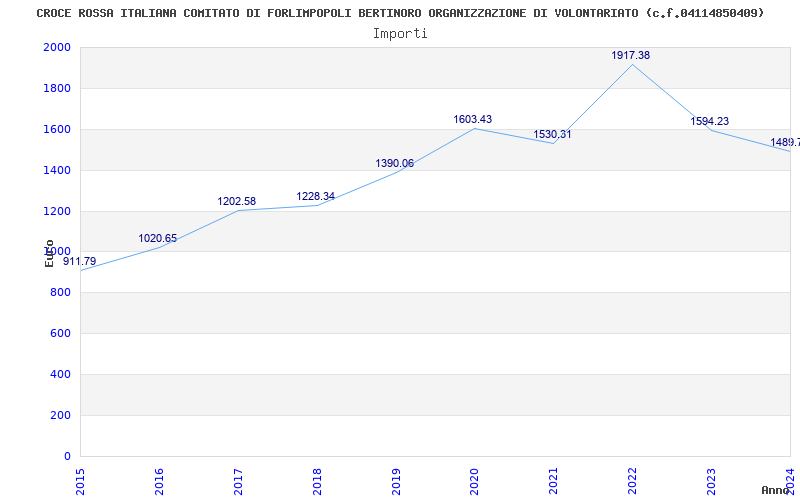Click the 1917.38 peak data label
Image resolution: width=800 pixels, height=500 pixels.
(x=631, y=55)
